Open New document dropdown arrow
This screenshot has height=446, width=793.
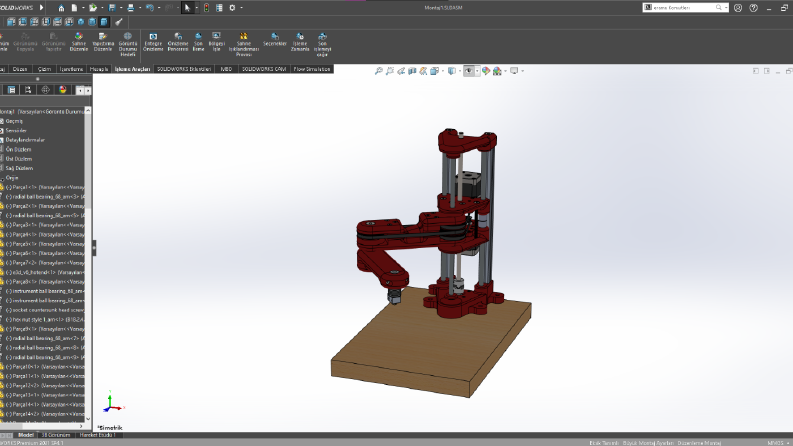click(x=81, y=8)
